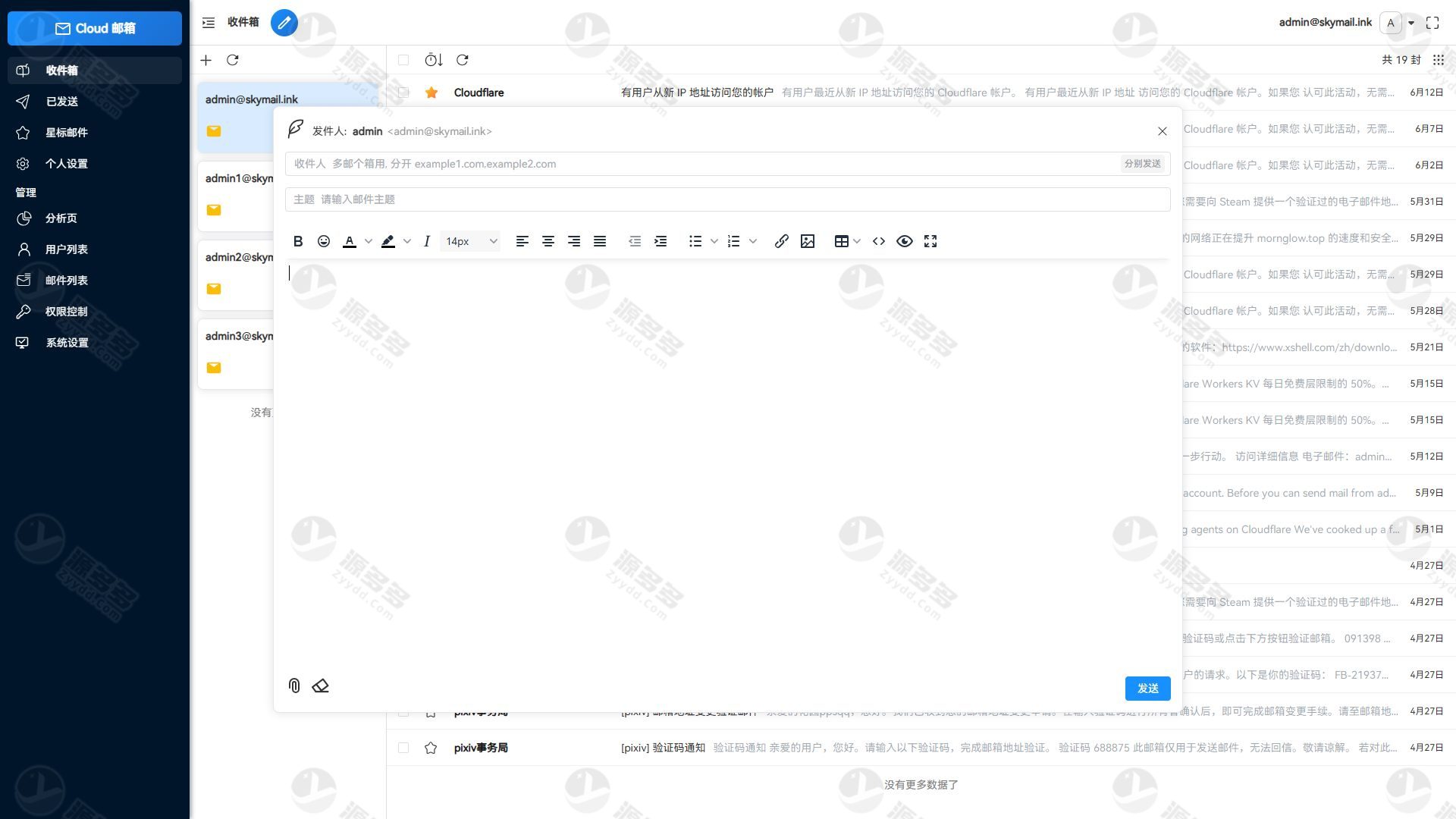The width and height of the screenshot is (1456, 819).
Task: Go to 系统设置 system settings
Action: (67, 343)
